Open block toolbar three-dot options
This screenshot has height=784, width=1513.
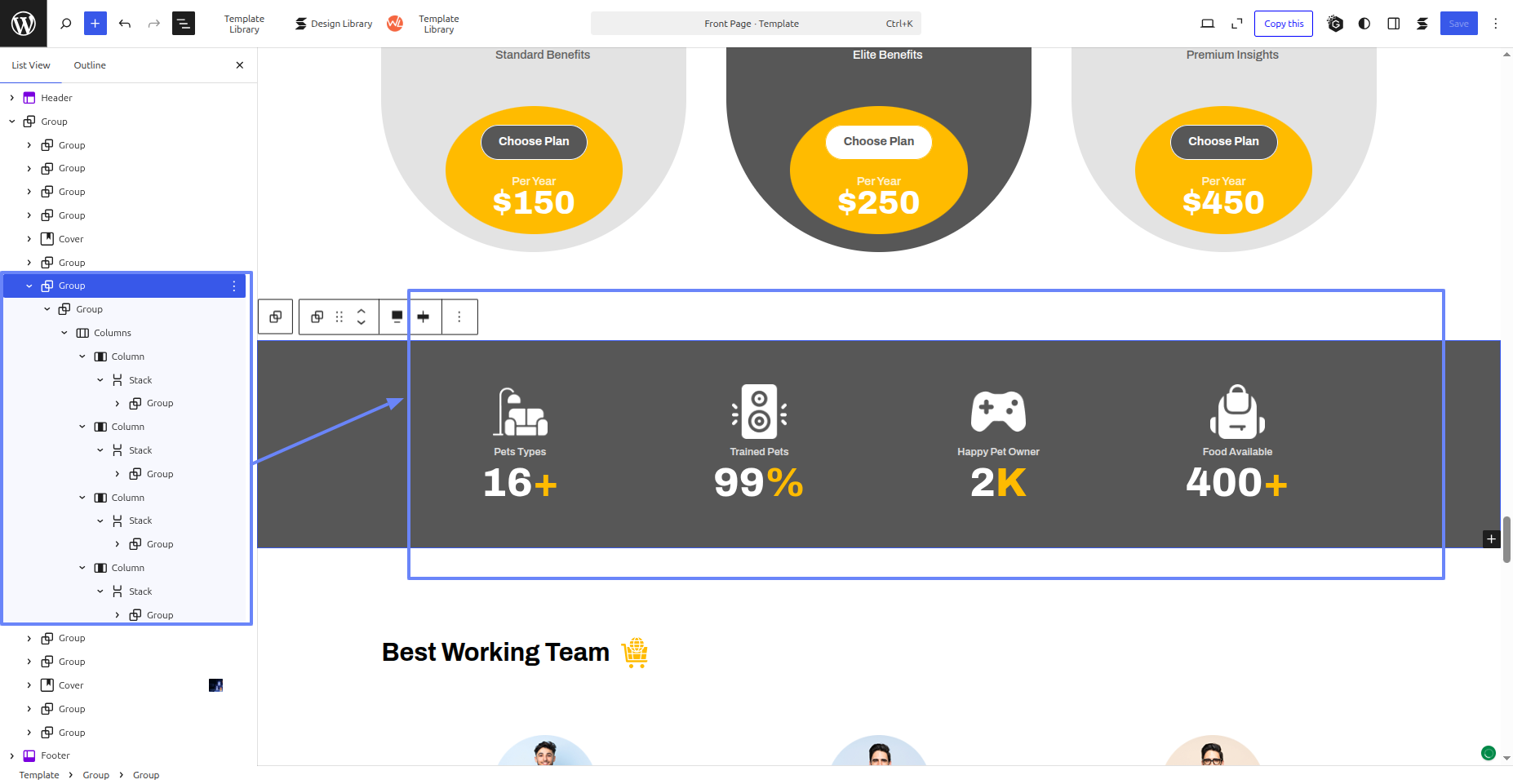(459, 317)
